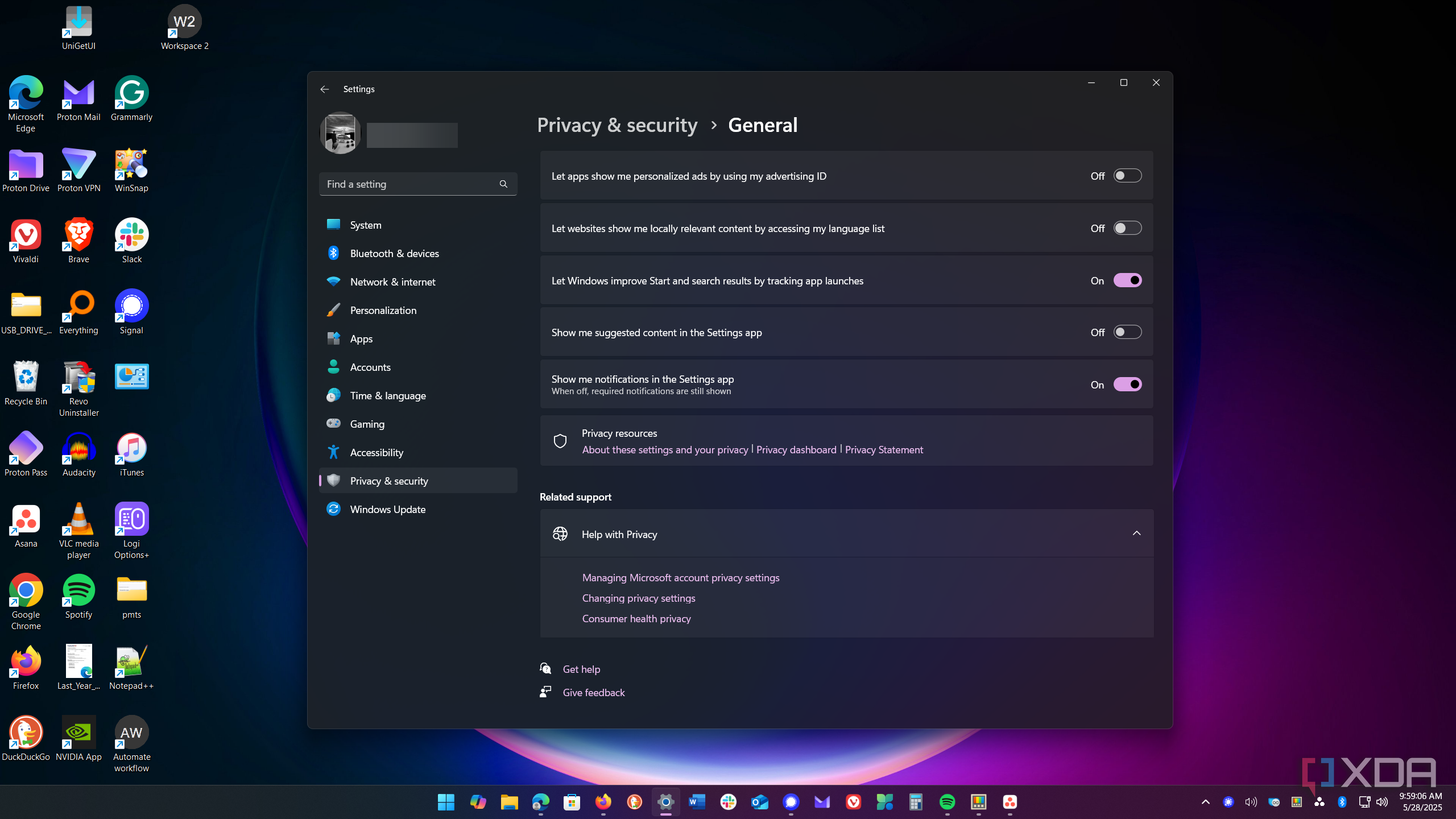
Task: Go to Personalization settings category
Action: pyautogui.click(x=383, y=310)
